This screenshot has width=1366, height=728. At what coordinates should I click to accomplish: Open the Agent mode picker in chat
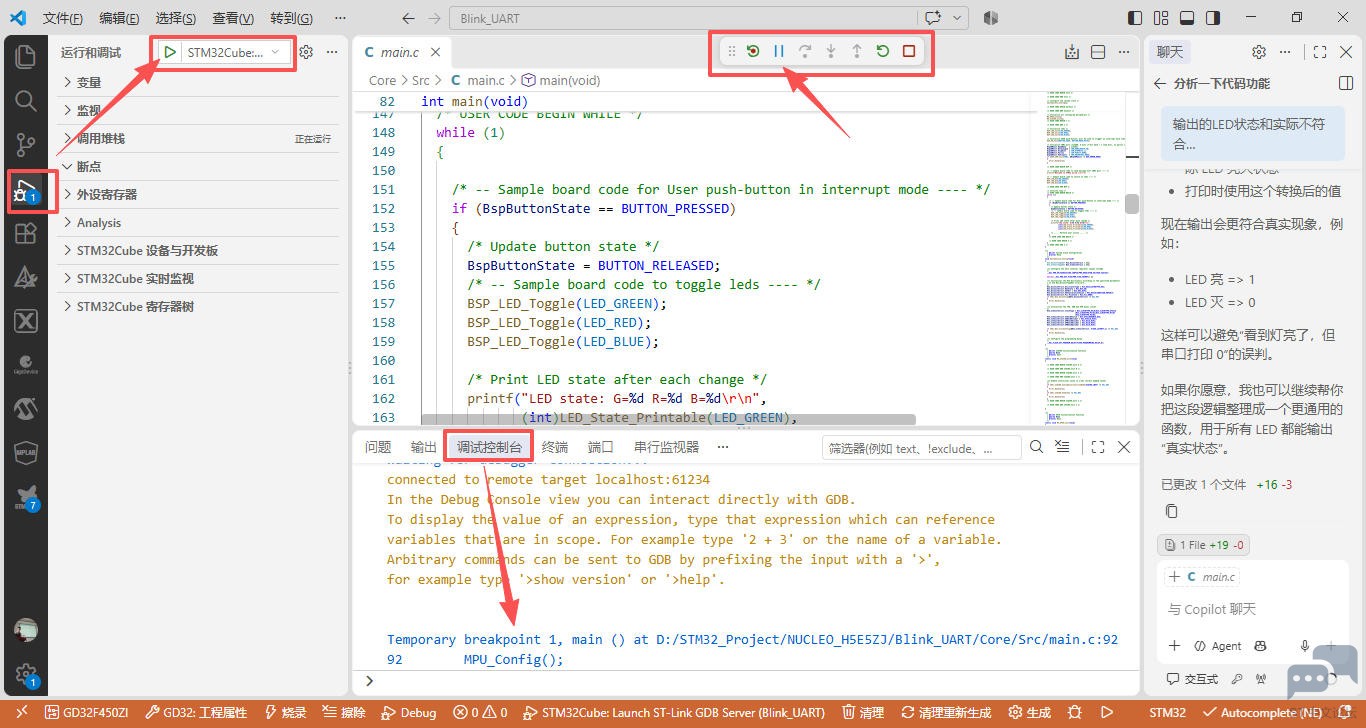tap(1217, 646)
